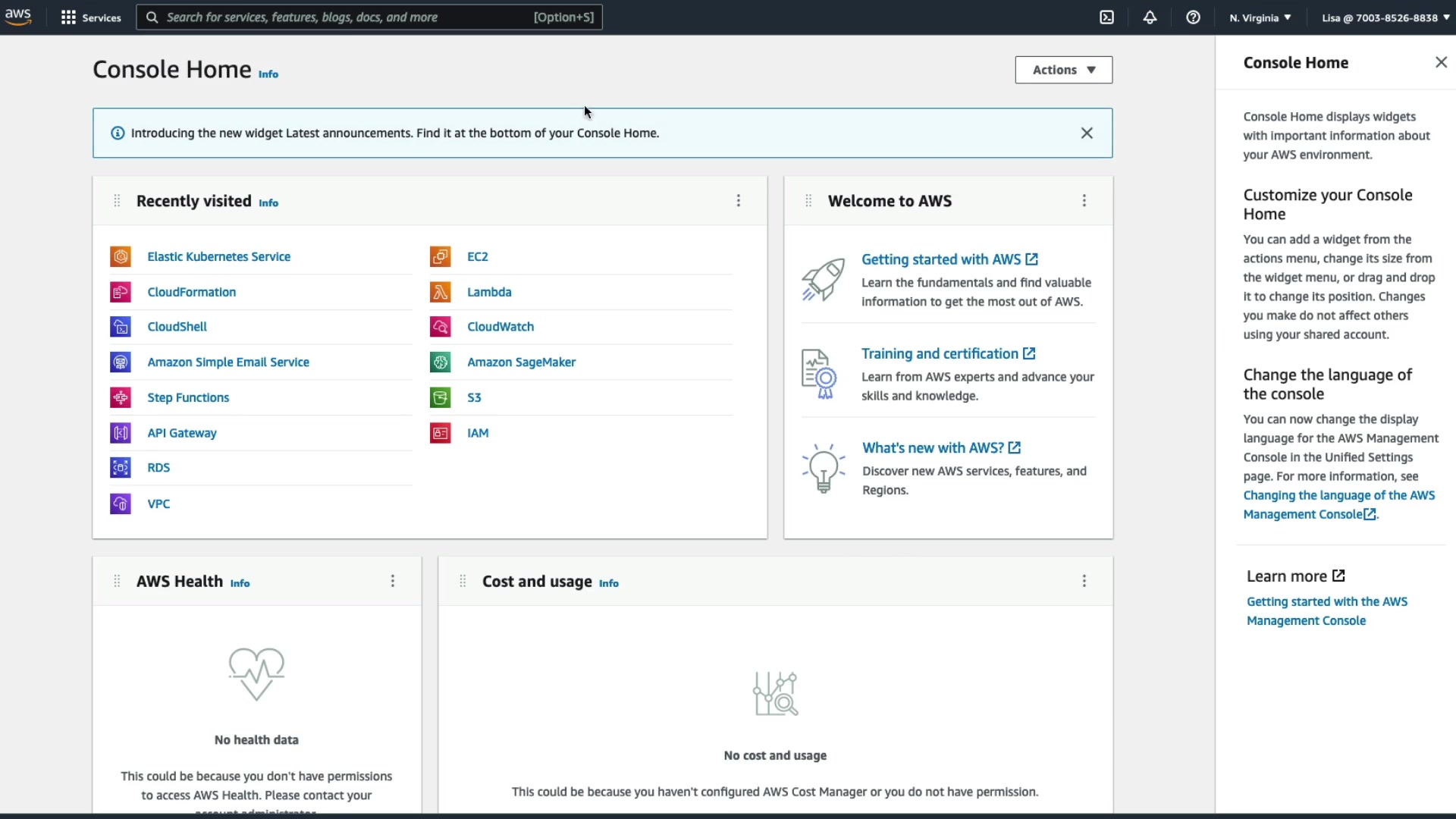Click the Step Functions service icon
The height and width of the screenshot is (819, 1456).
point(121,397)
